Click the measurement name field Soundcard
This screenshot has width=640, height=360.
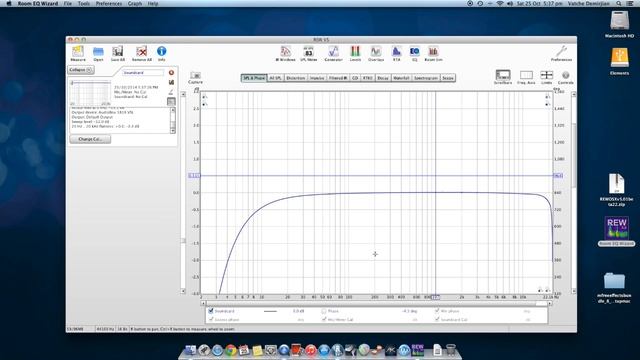coord(143,73)
